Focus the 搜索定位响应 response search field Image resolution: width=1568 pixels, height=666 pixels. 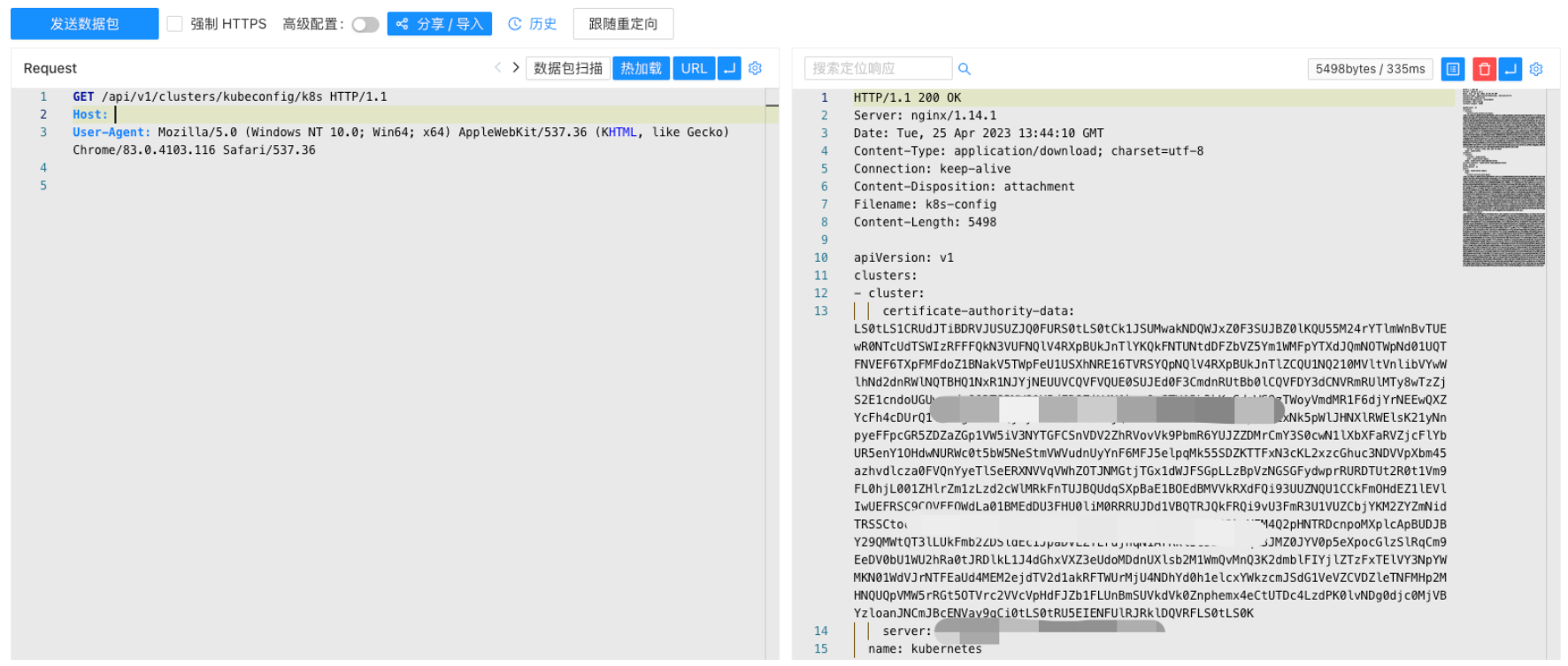point(877,68)
